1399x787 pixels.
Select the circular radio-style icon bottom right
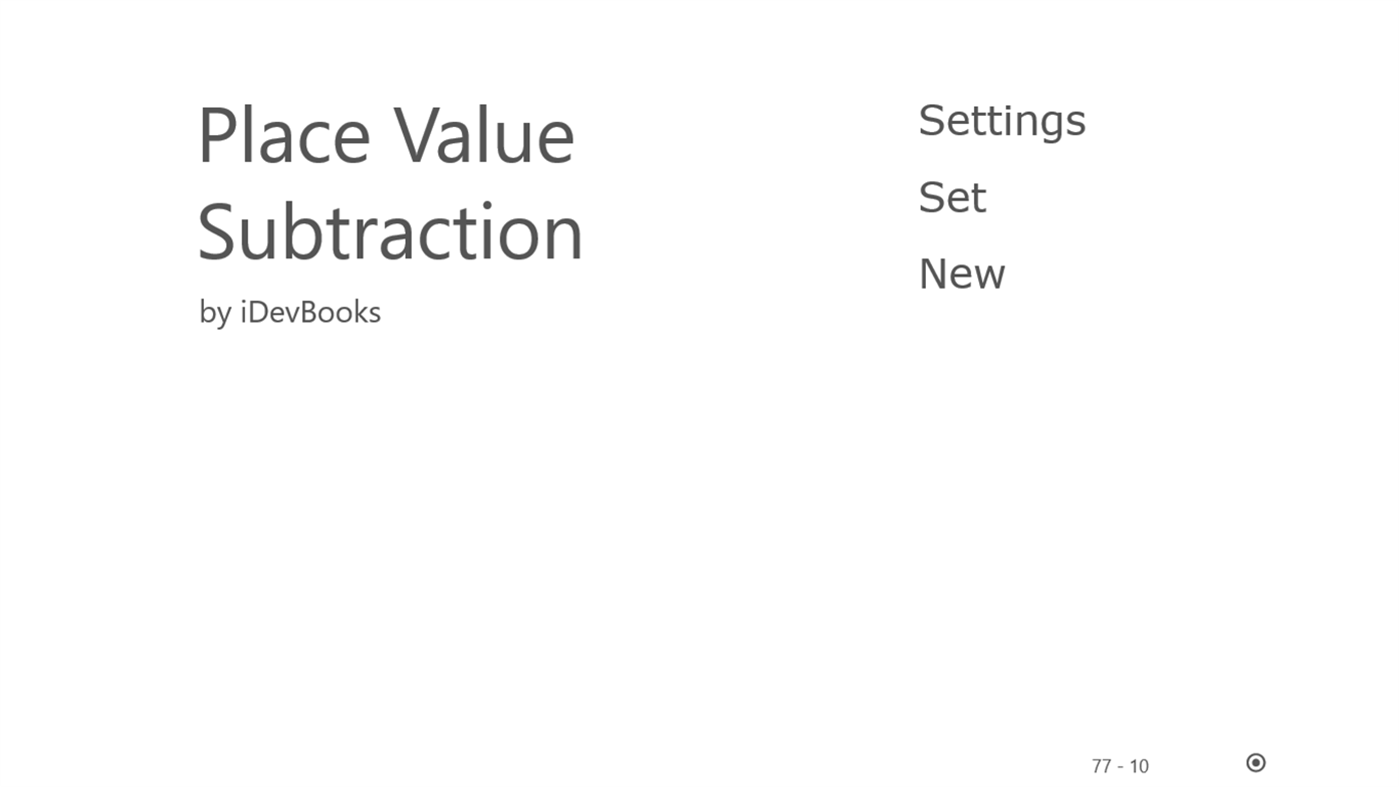tap(1256, 762)
